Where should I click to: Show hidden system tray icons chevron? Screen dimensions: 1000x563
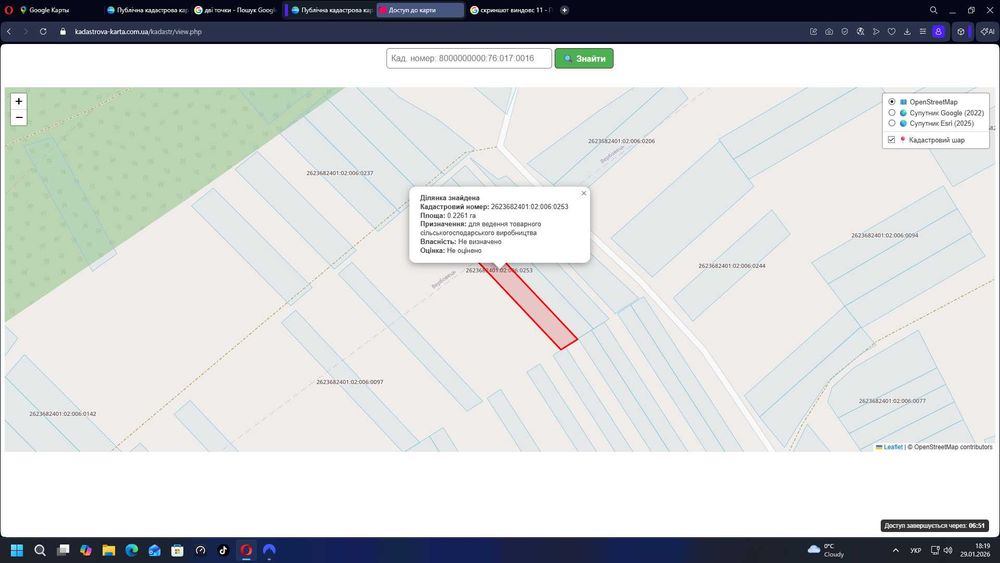(895, 550)
